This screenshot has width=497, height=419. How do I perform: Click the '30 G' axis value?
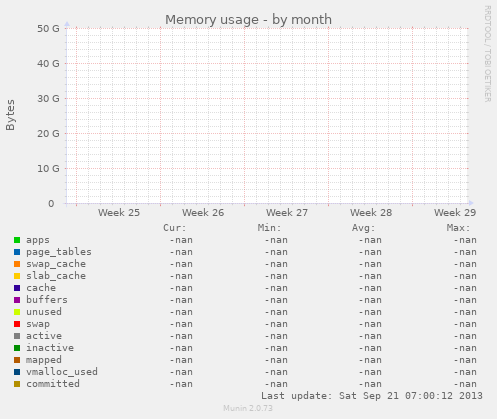[48, 99]
